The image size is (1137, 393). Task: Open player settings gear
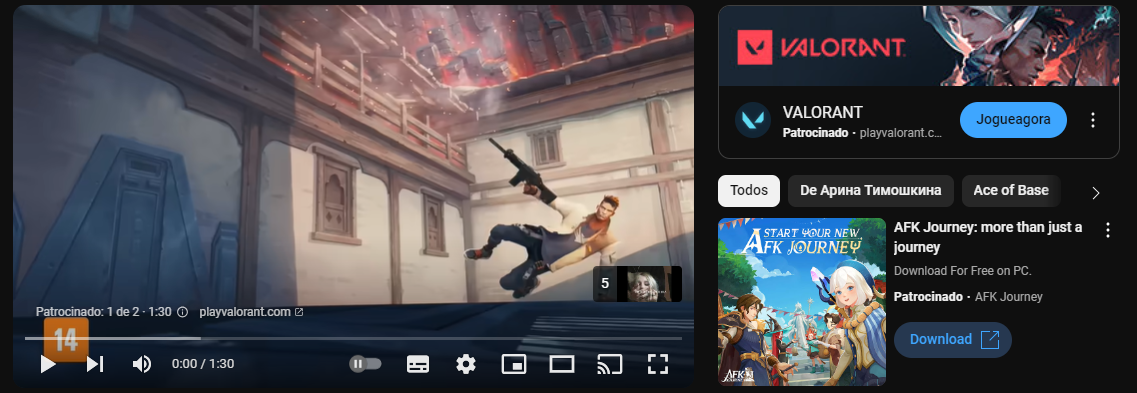466,363
